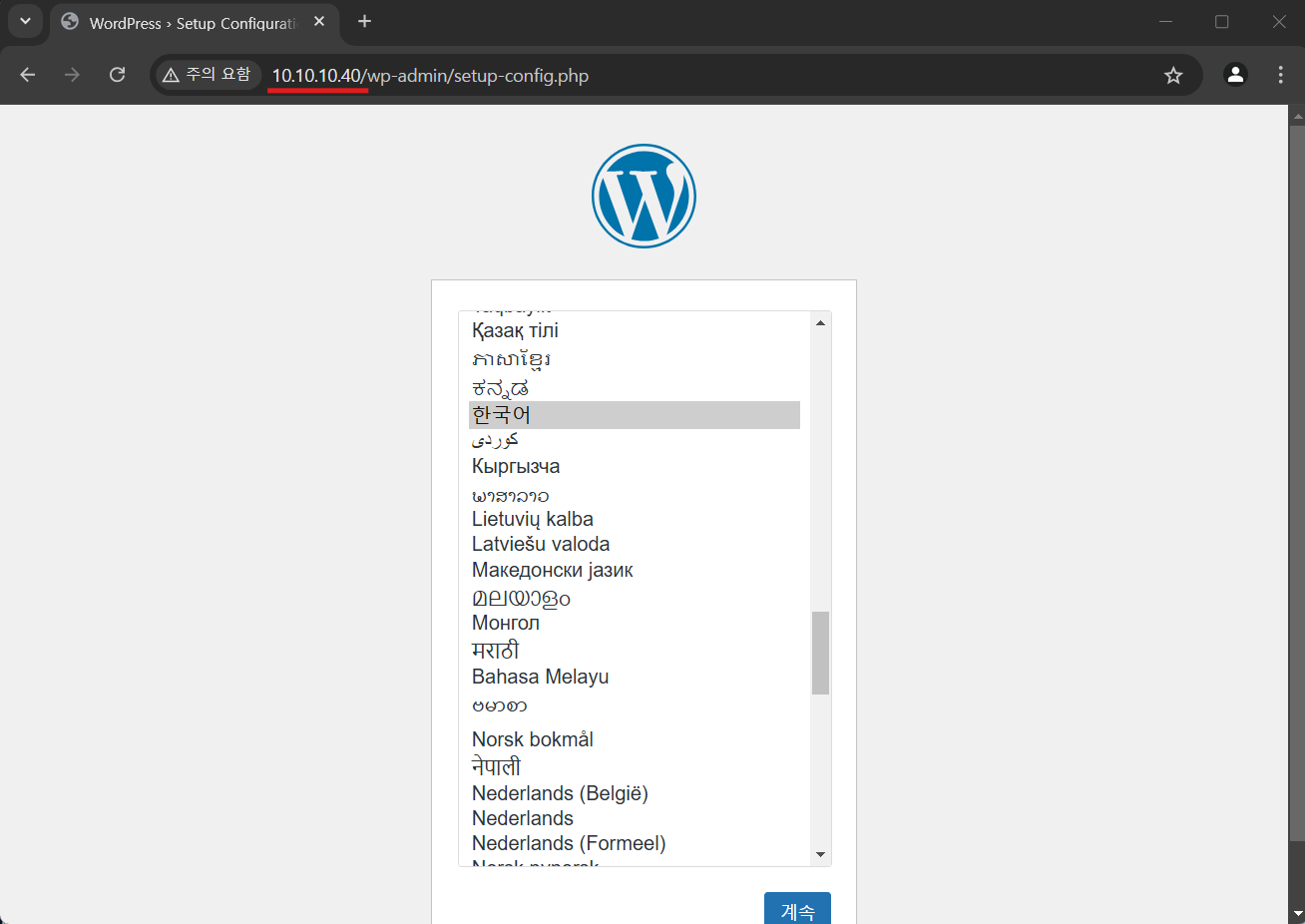The width and height of the screenshot is (1305, 924).
Task: Select the नेपाली language option
Action: (x=635, y=766)
